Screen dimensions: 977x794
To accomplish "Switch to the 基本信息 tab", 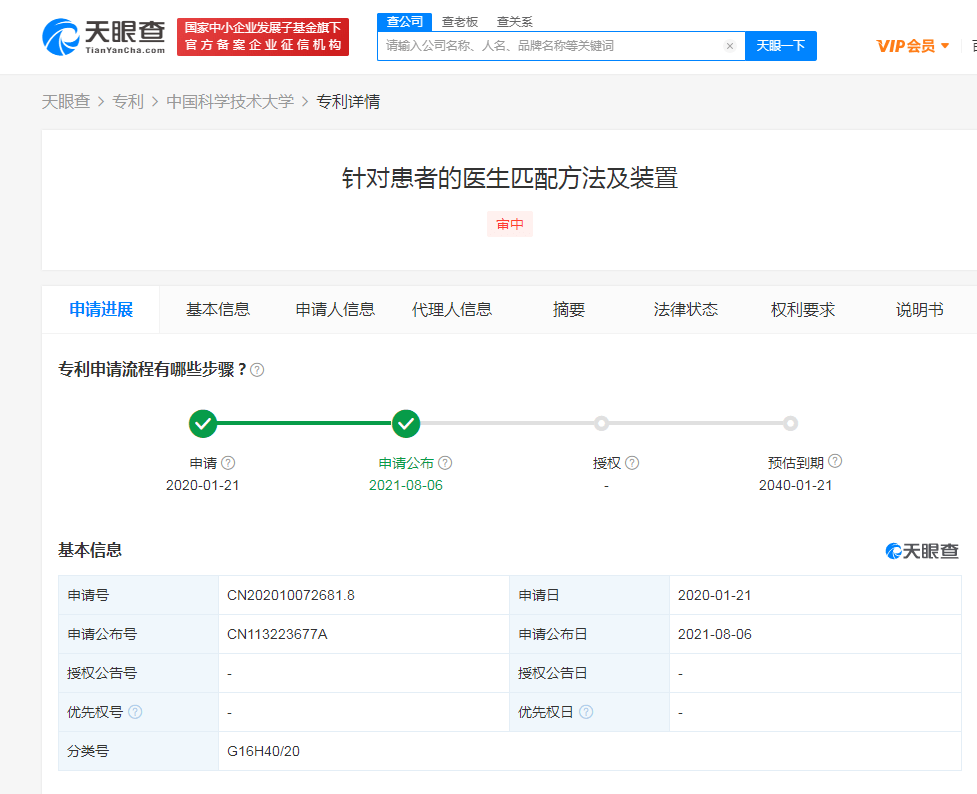I will [x=218, y=310].
